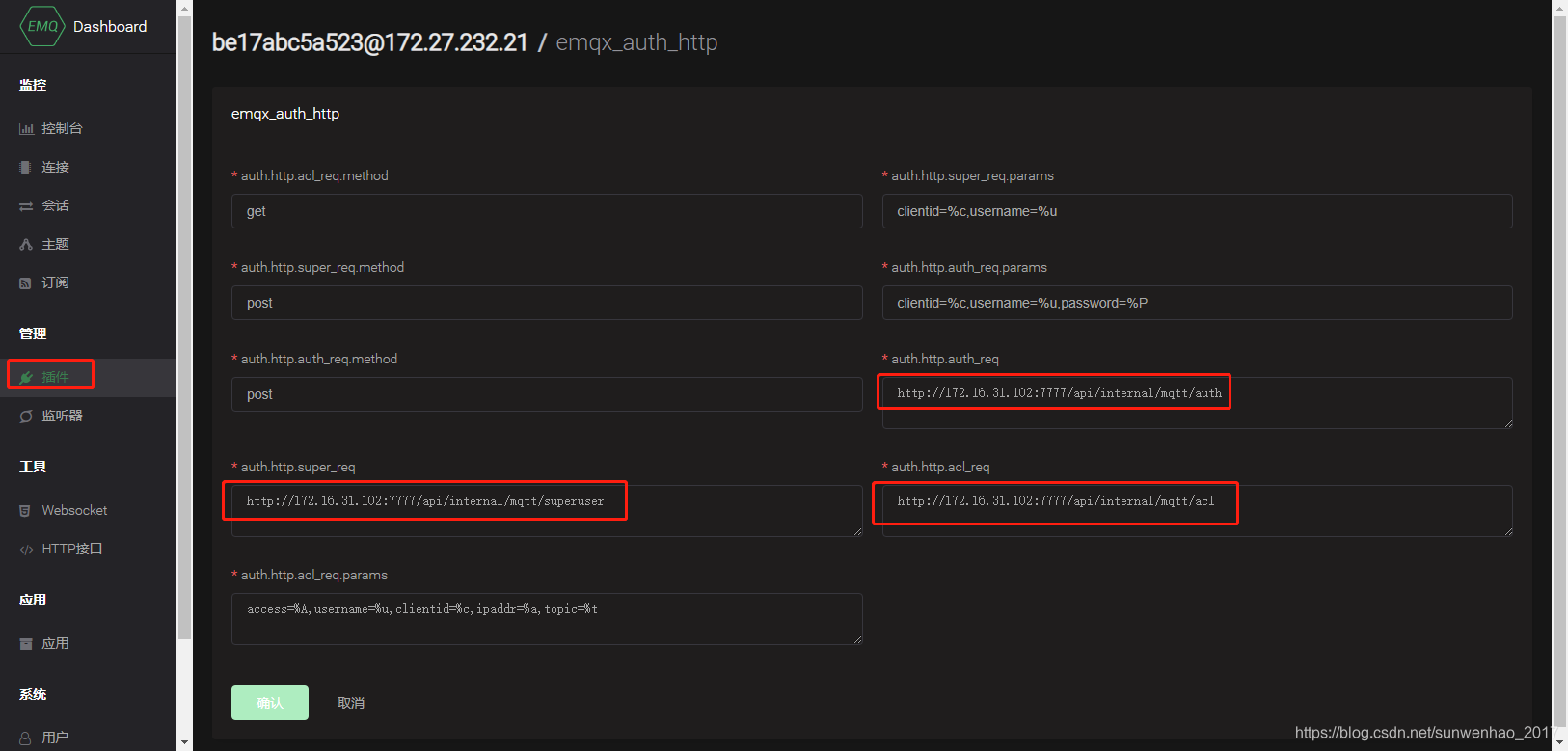Click the 会话 arrows icon

click(26, 206)
